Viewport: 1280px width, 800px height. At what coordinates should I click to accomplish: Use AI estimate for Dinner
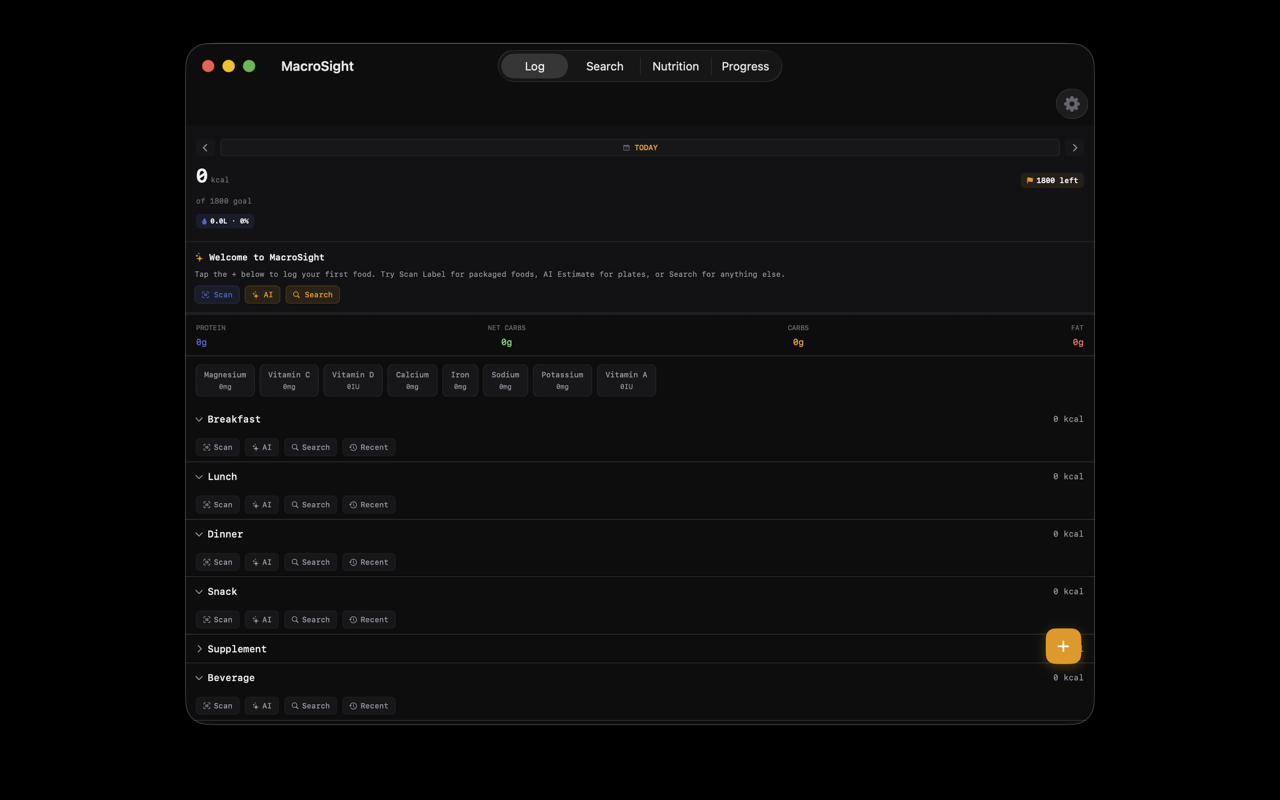point(262,562)
